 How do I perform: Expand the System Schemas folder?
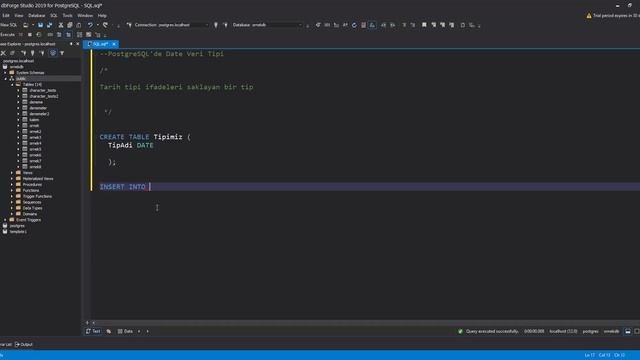point(5,73)
